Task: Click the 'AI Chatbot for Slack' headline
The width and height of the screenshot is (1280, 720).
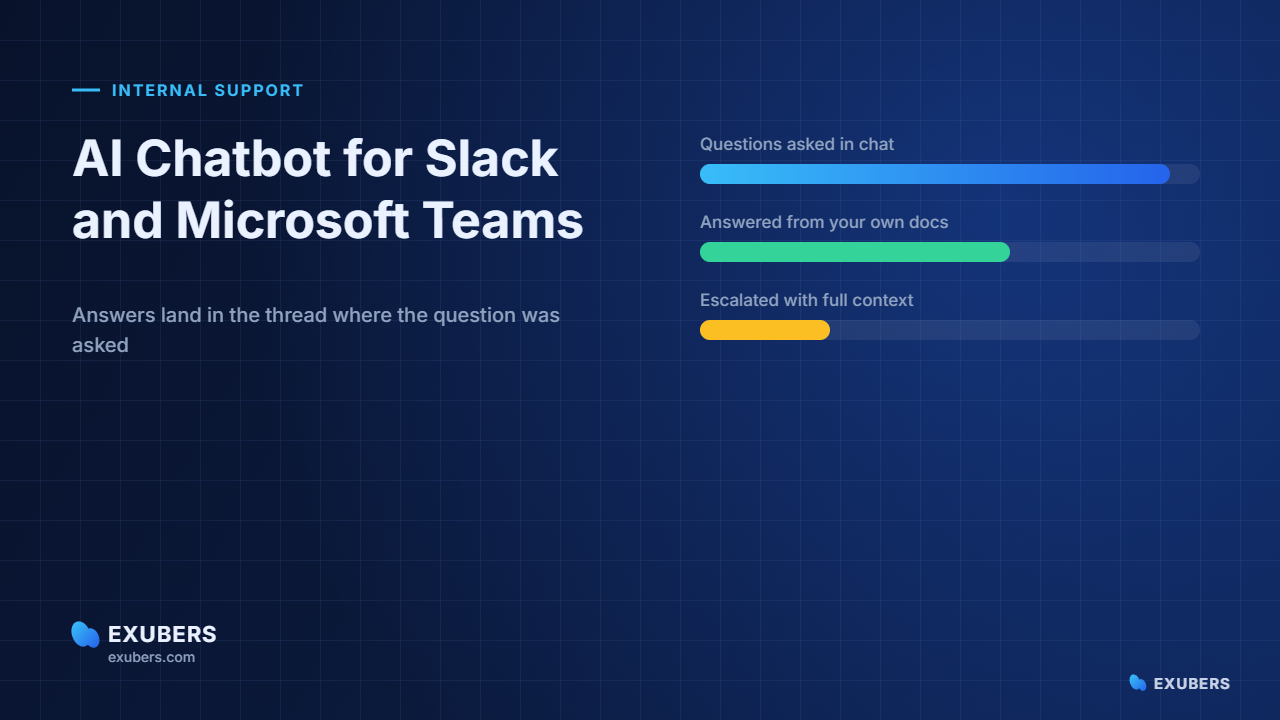Action: (328, 189)
